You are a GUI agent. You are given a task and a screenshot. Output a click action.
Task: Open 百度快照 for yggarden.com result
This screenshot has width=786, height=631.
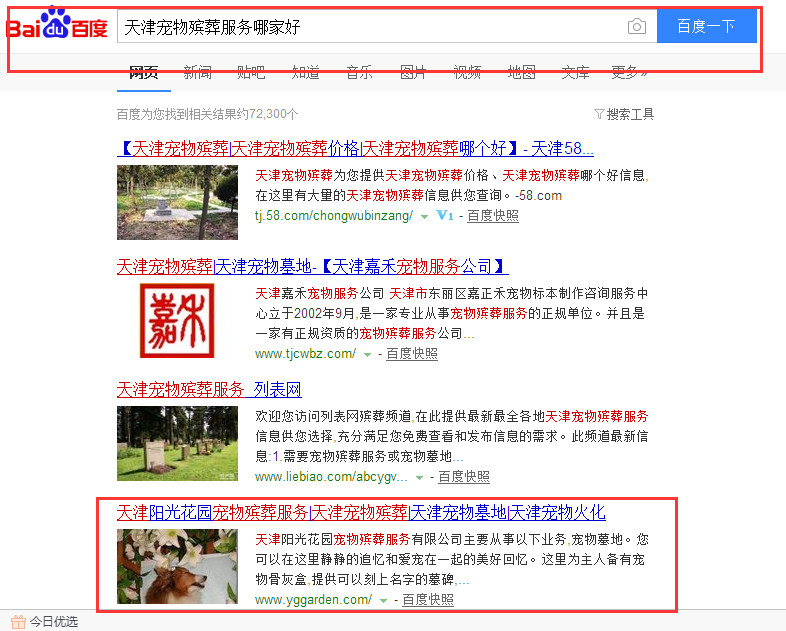pos(428,599)
